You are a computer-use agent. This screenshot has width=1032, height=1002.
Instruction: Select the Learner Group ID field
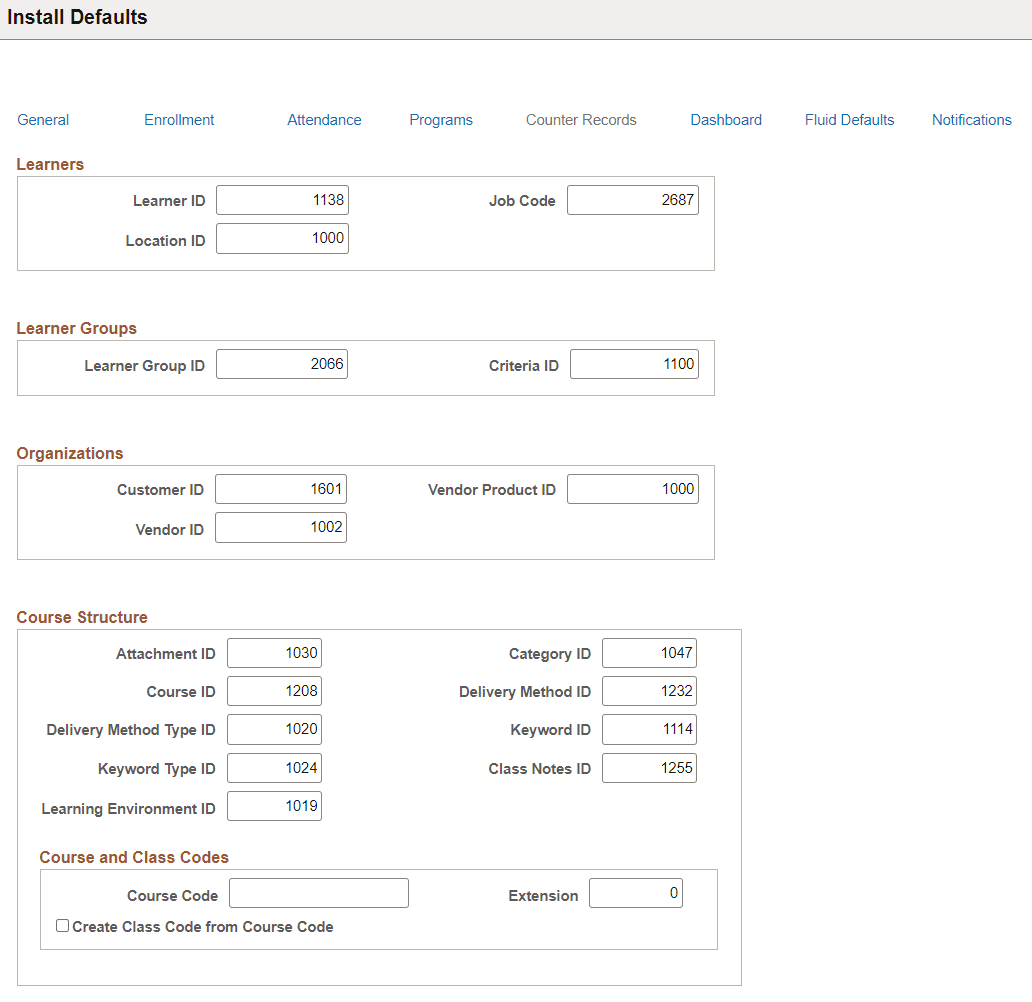pyautogui.click(x=282, y=363)
